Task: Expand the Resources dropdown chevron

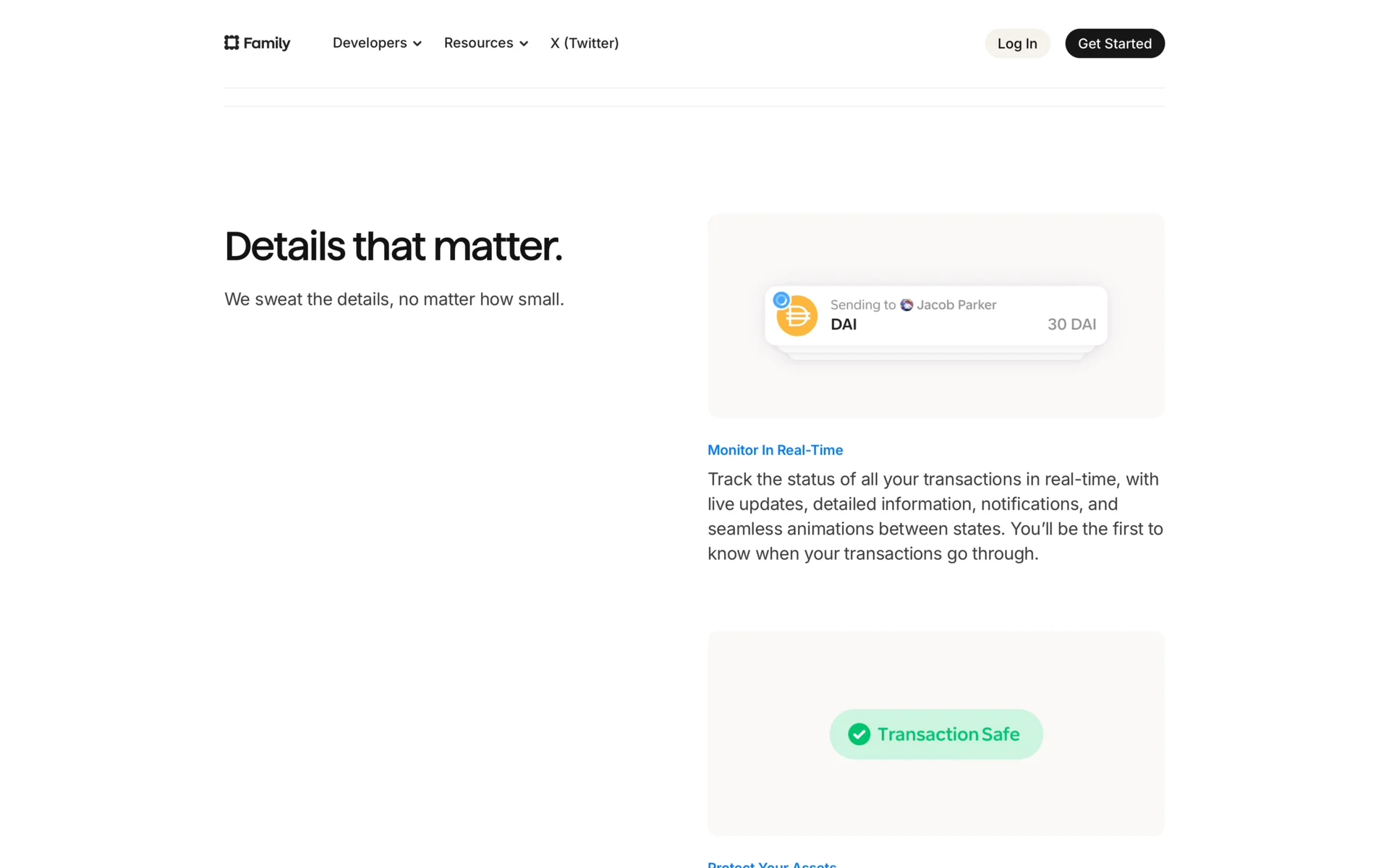Action: 524,44
